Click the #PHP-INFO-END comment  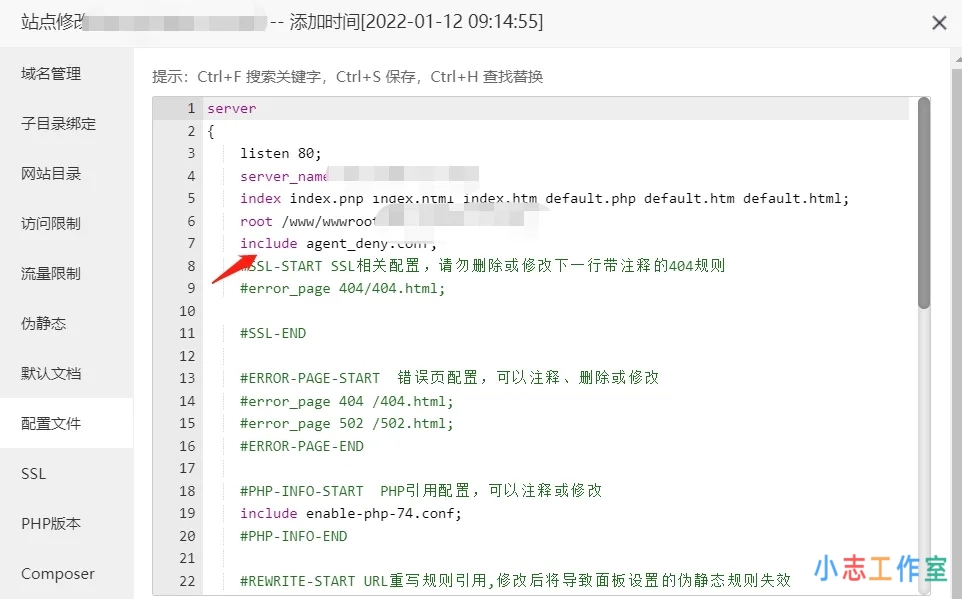point(293,536)
